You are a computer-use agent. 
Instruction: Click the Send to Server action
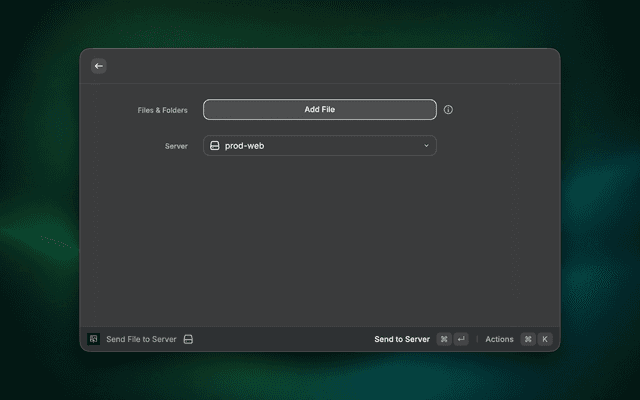(402, 339)
